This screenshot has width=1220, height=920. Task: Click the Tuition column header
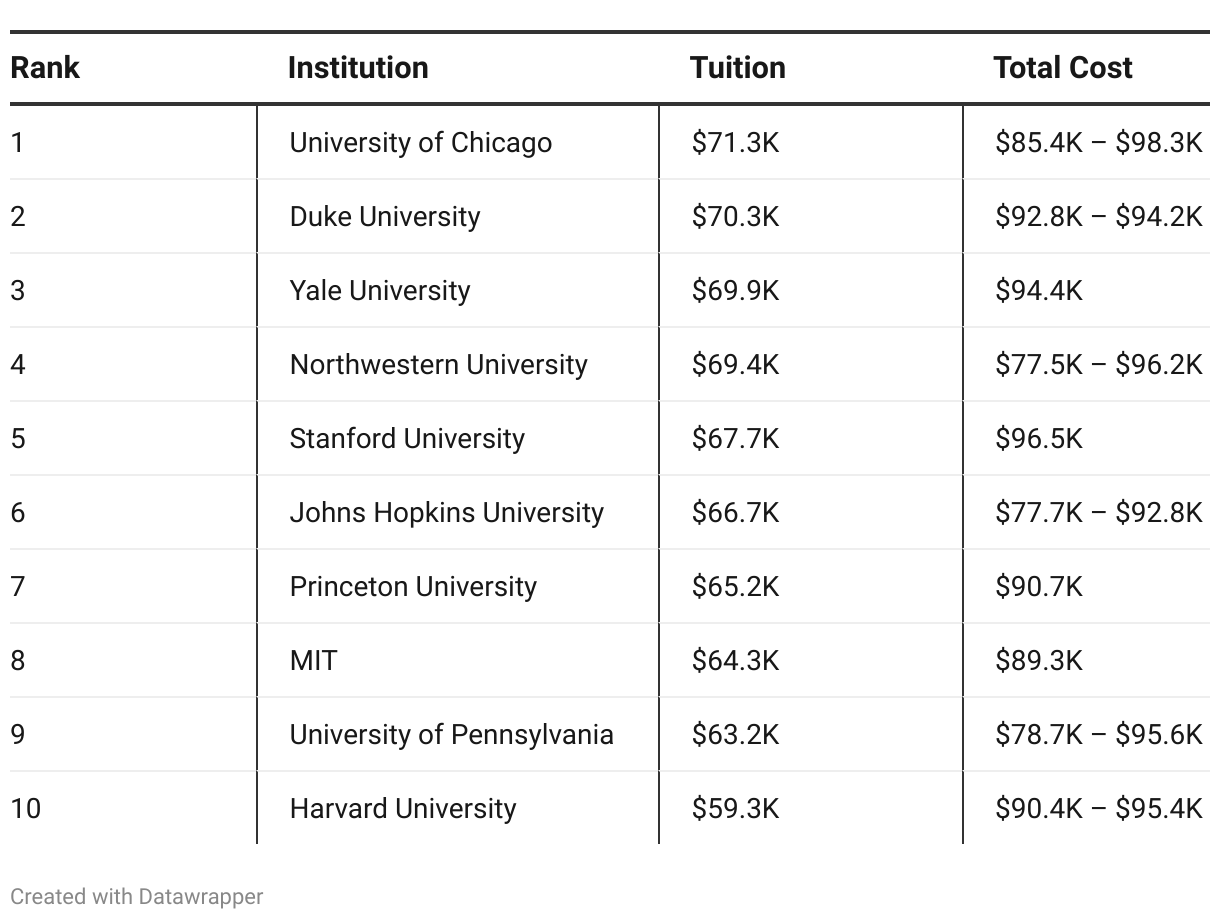737,68
